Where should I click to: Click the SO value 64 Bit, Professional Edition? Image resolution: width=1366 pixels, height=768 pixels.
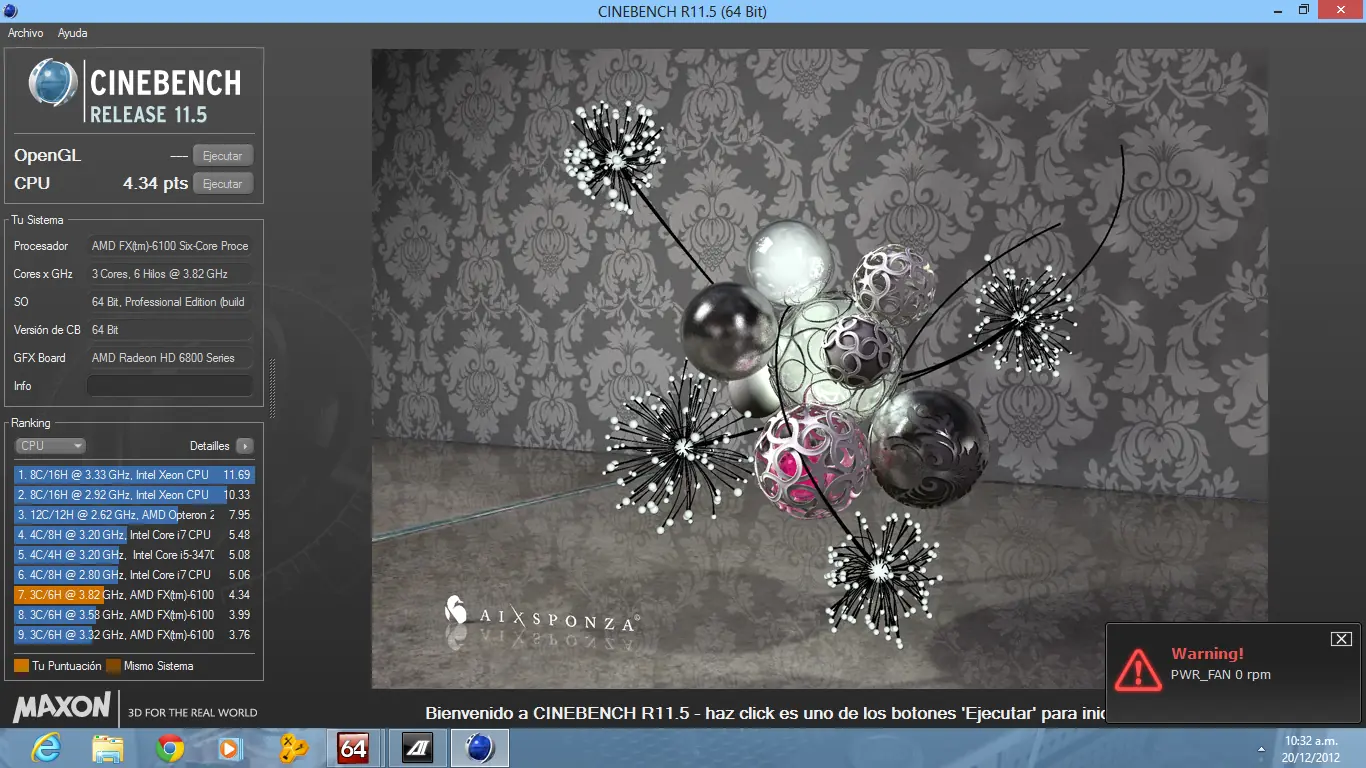170,302
